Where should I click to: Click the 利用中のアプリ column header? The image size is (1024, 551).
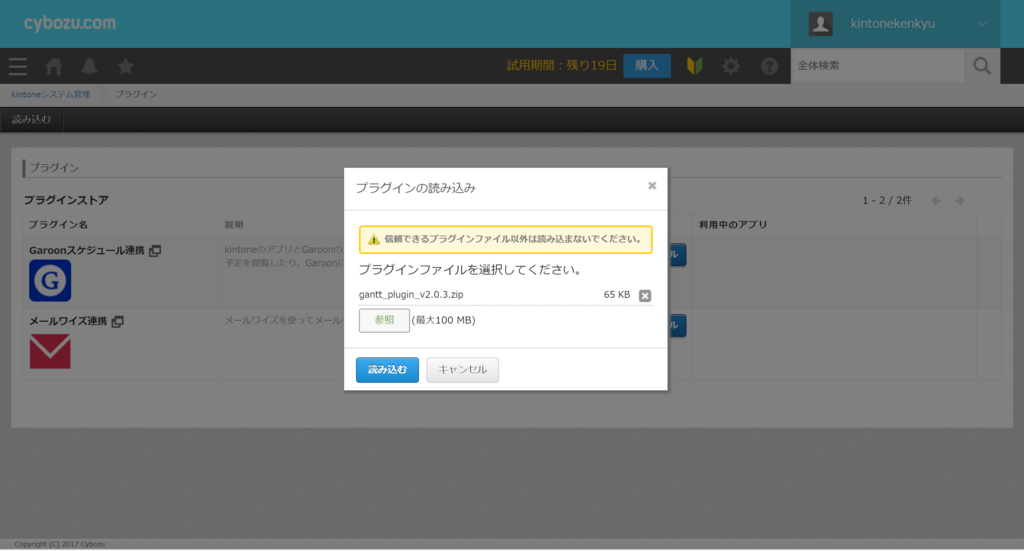tap(733, 225)
